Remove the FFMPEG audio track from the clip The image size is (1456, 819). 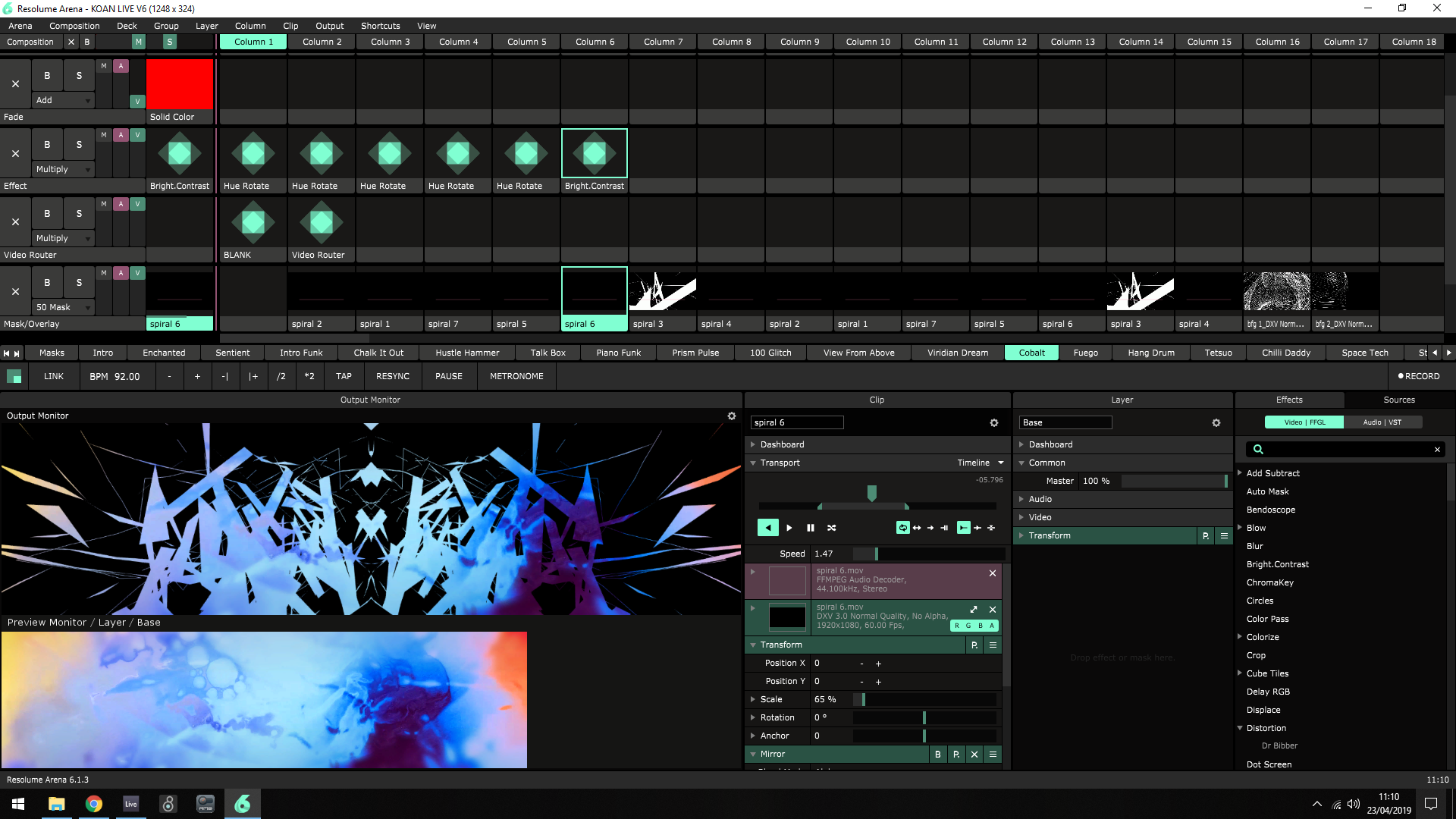click(993, 573)
